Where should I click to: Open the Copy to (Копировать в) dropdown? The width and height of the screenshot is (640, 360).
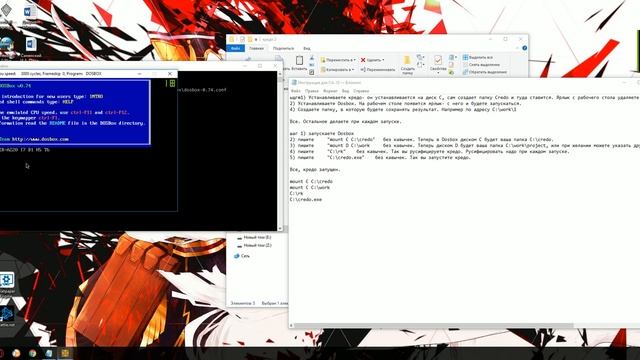click(337, 70)
